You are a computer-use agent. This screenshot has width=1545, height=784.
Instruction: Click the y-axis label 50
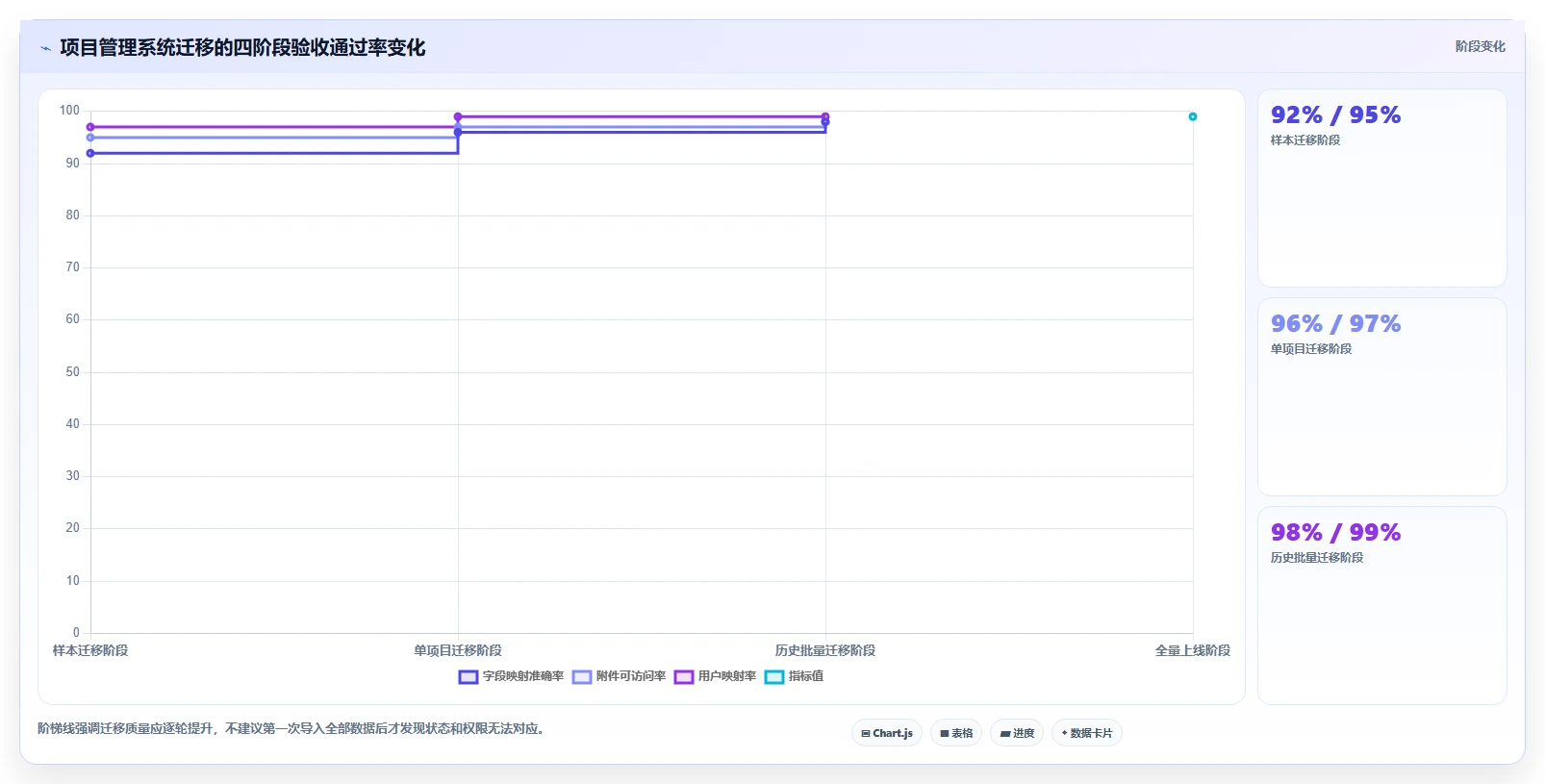(x=72, y=372)
